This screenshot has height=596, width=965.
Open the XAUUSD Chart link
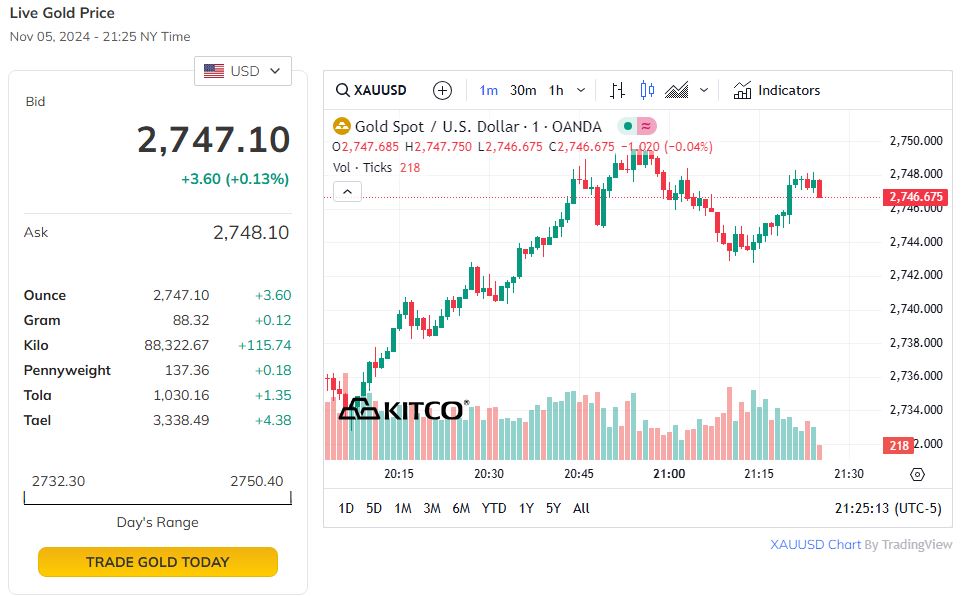pos(815,545)
